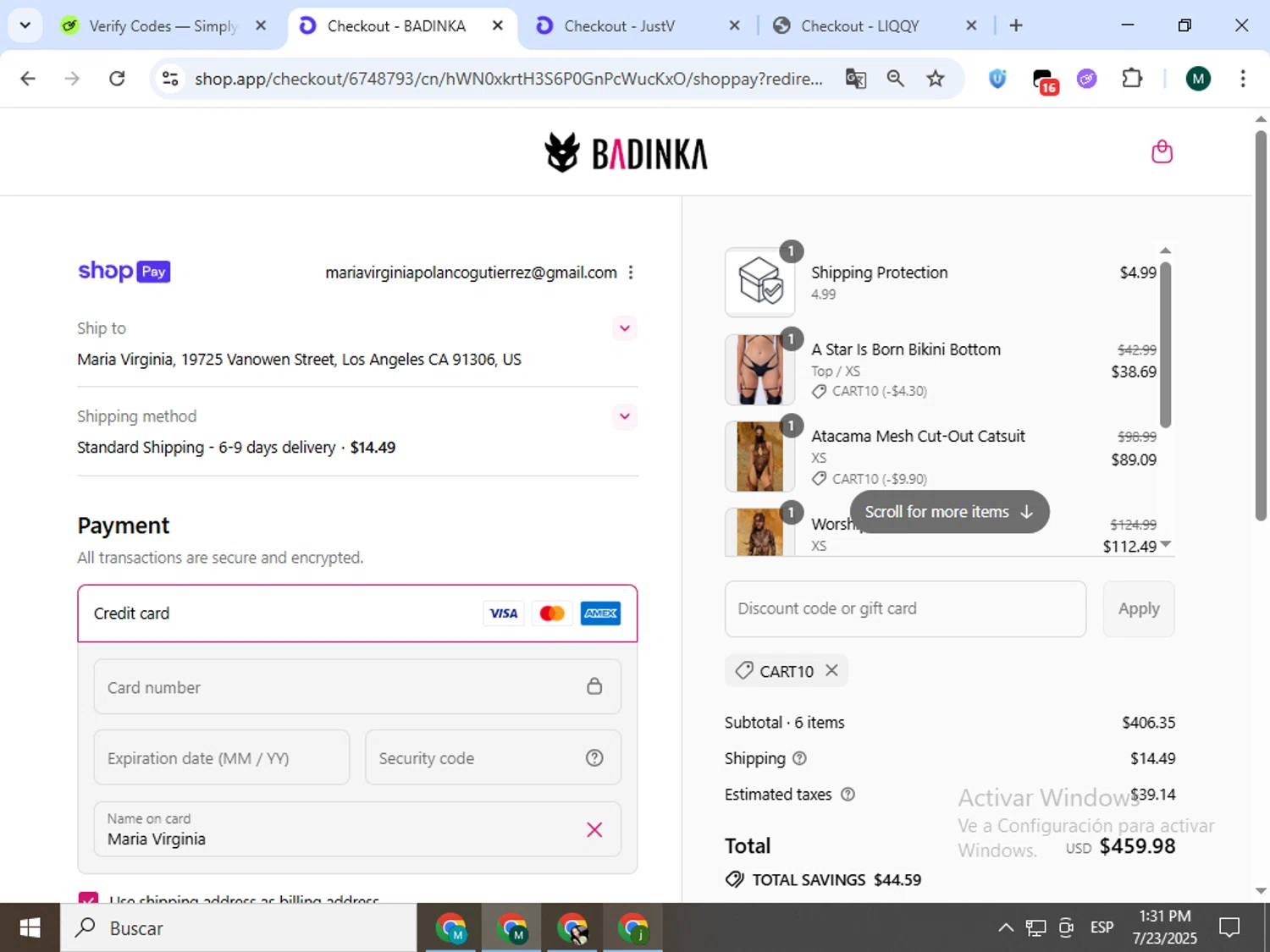Image resolution: width=1270 pixels, height=952 pixels.
Task: Show shipping cost info icon
Action: (799, 758)
